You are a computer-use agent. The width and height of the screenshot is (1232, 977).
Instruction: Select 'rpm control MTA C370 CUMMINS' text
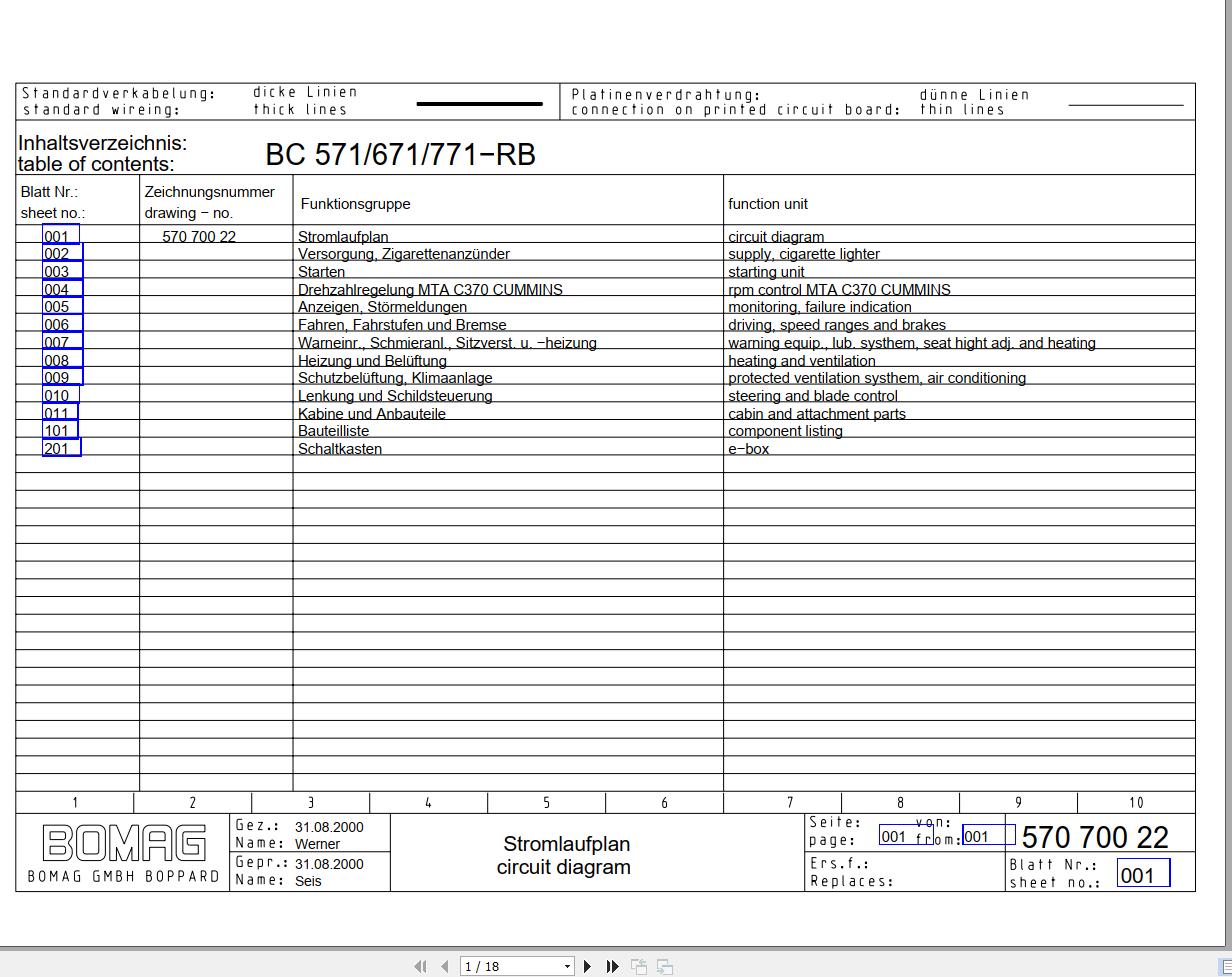pyautogui.click(x=839, y=289)
